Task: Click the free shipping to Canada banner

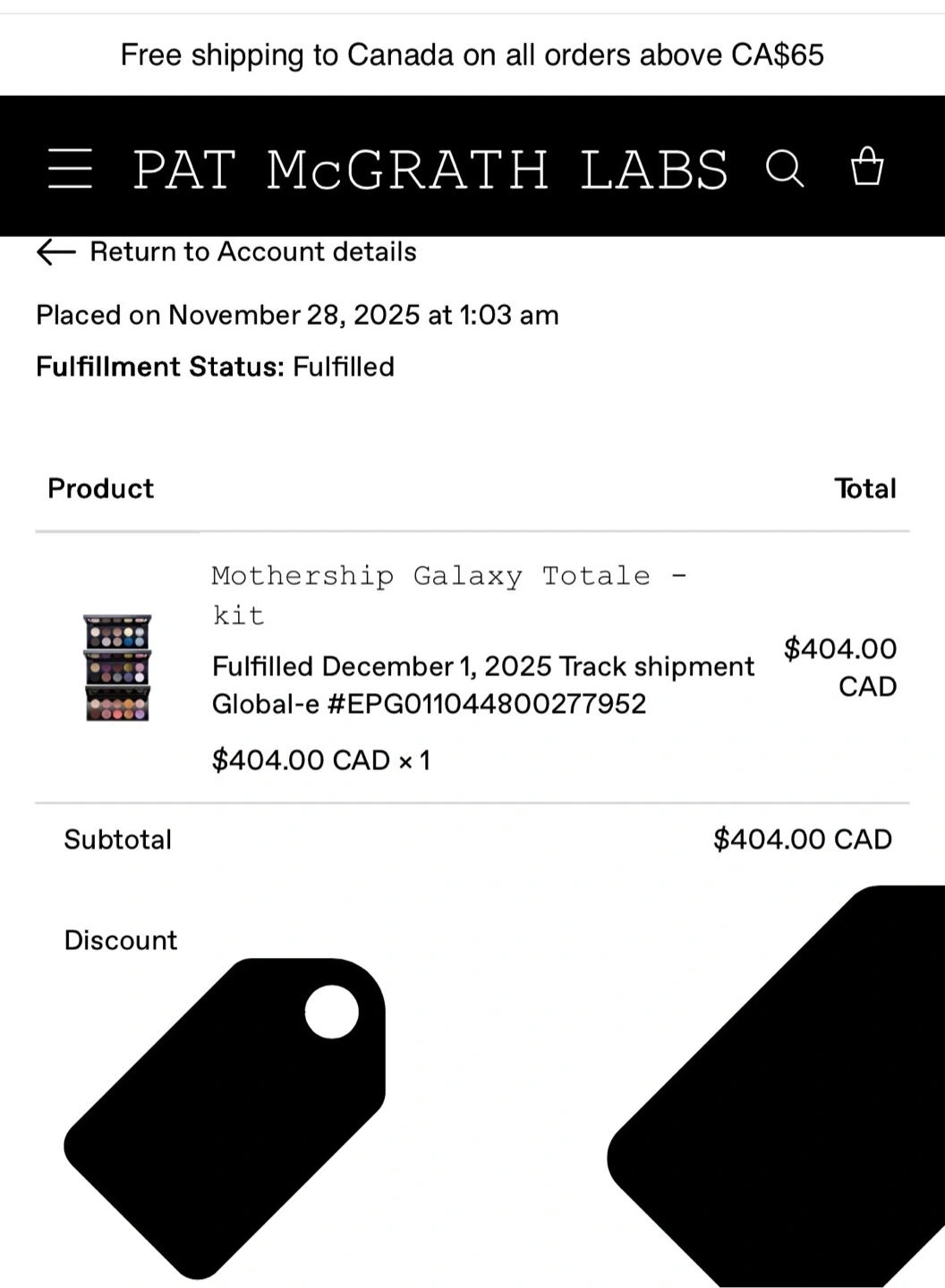Action: (x=472, y=55)
